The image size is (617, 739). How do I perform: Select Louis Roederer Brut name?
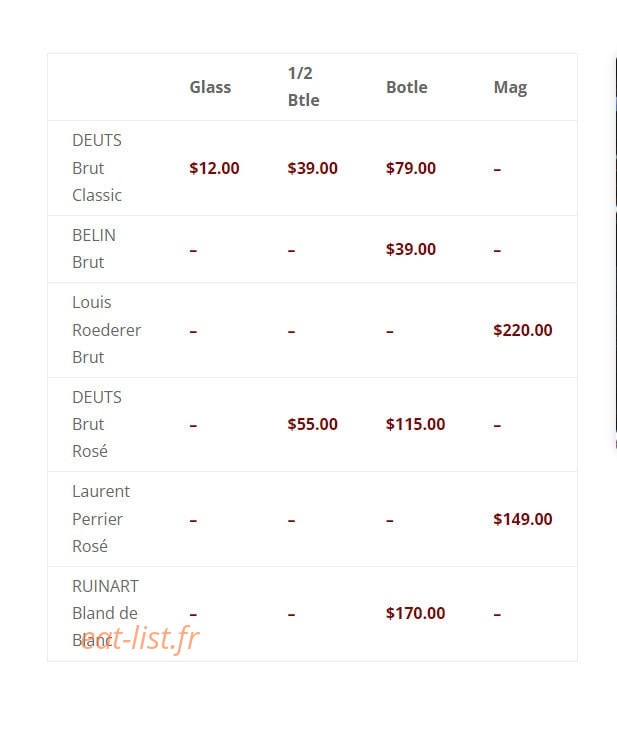click(x=107, y=330)
